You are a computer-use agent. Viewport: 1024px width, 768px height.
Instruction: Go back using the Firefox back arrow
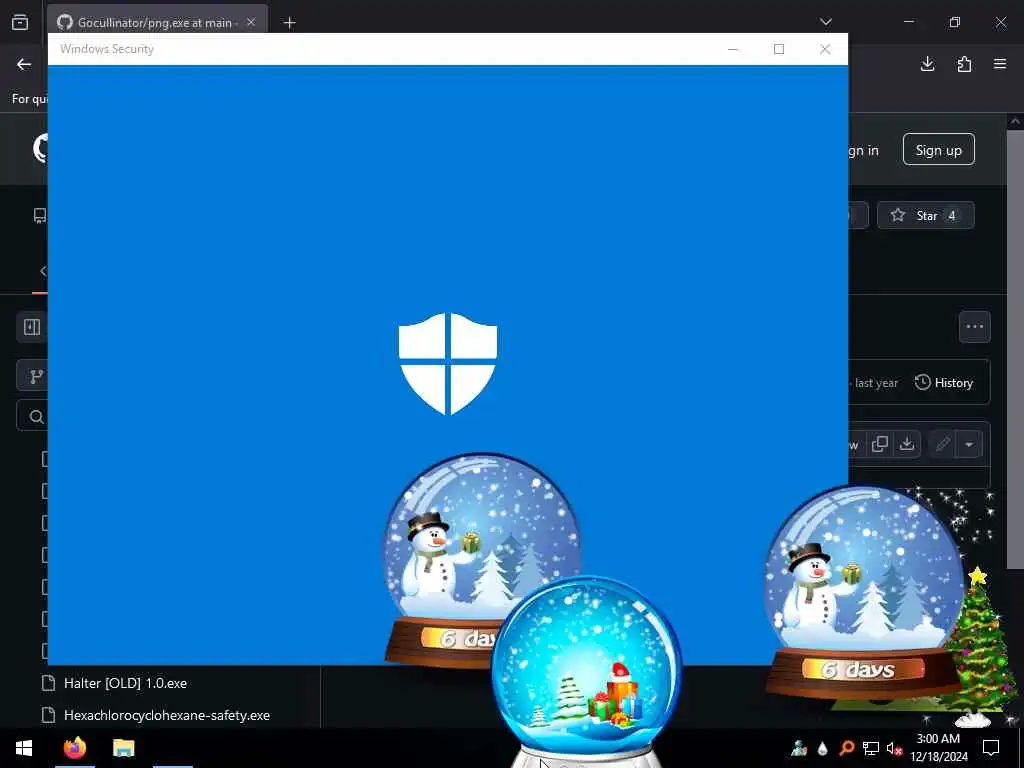pyautogui.click(x=24, y=64)
